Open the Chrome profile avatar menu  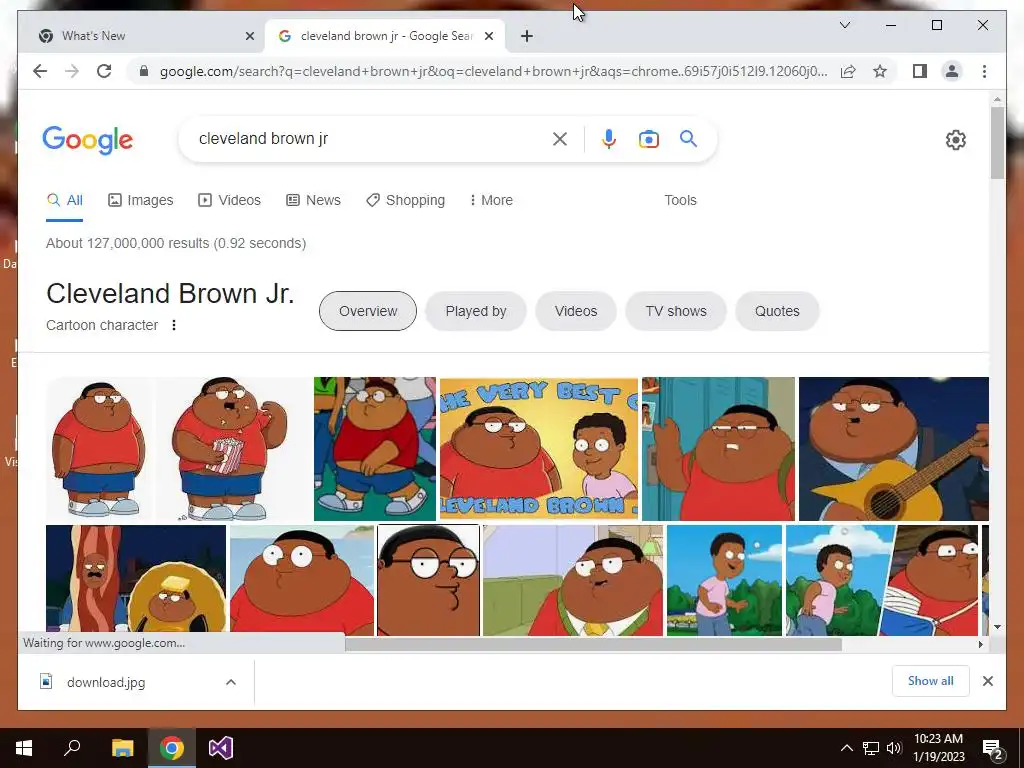point(952,71)
